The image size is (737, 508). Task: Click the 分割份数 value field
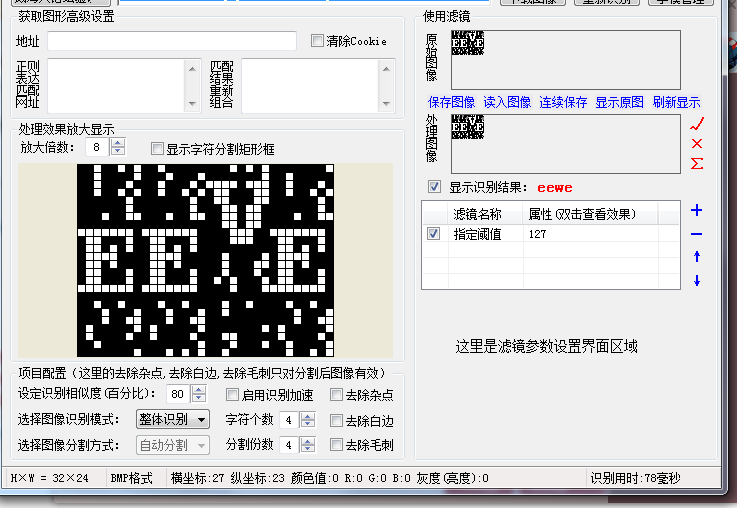coord(290,445)
